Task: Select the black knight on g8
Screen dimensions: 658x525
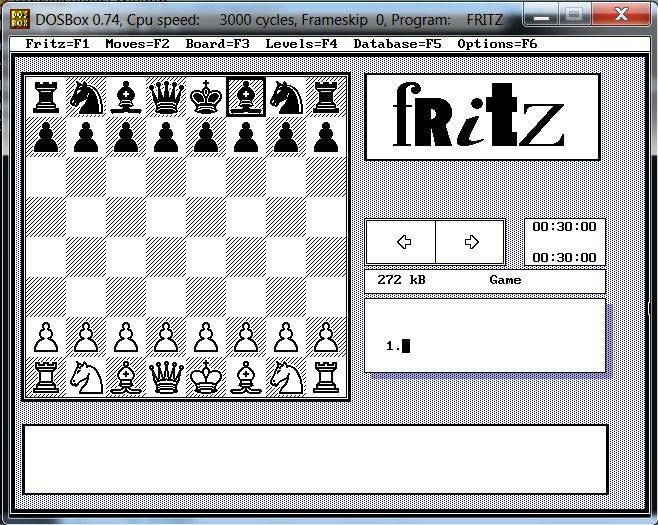Action: [286, 97]
